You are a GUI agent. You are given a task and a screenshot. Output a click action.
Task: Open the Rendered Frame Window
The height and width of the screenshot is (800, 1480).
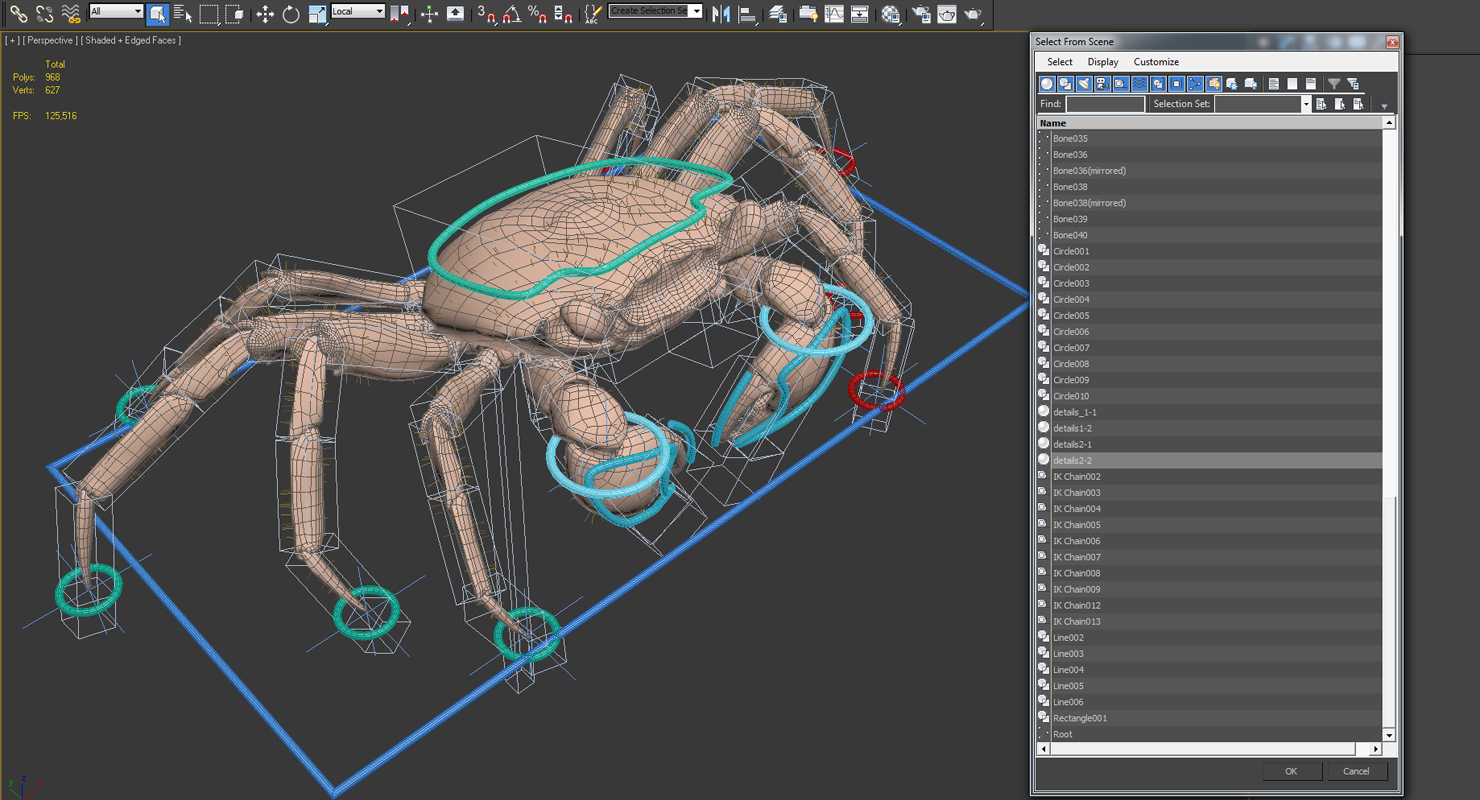(x=947, y=14)
